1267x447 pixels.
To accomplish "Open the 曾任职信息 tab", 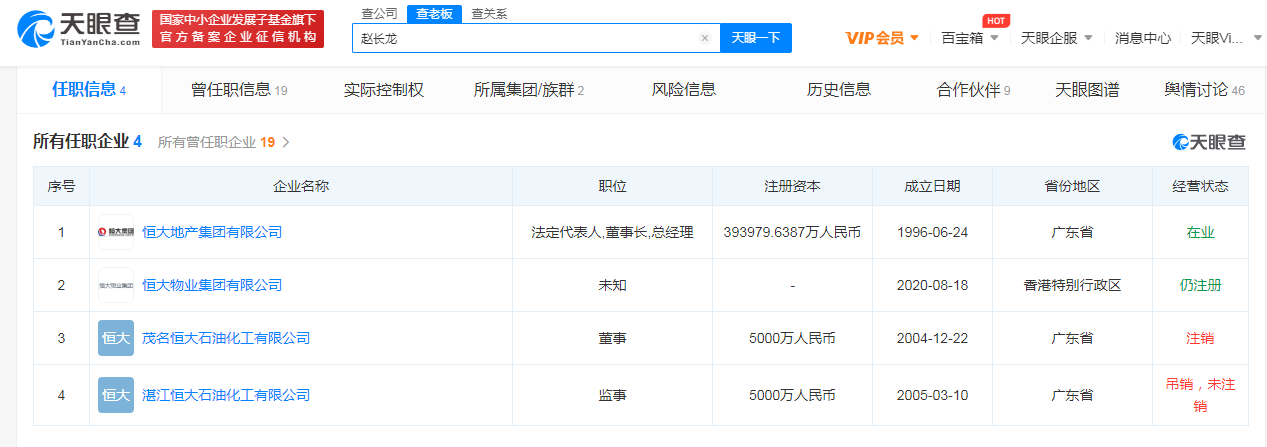I will point(239,90).
